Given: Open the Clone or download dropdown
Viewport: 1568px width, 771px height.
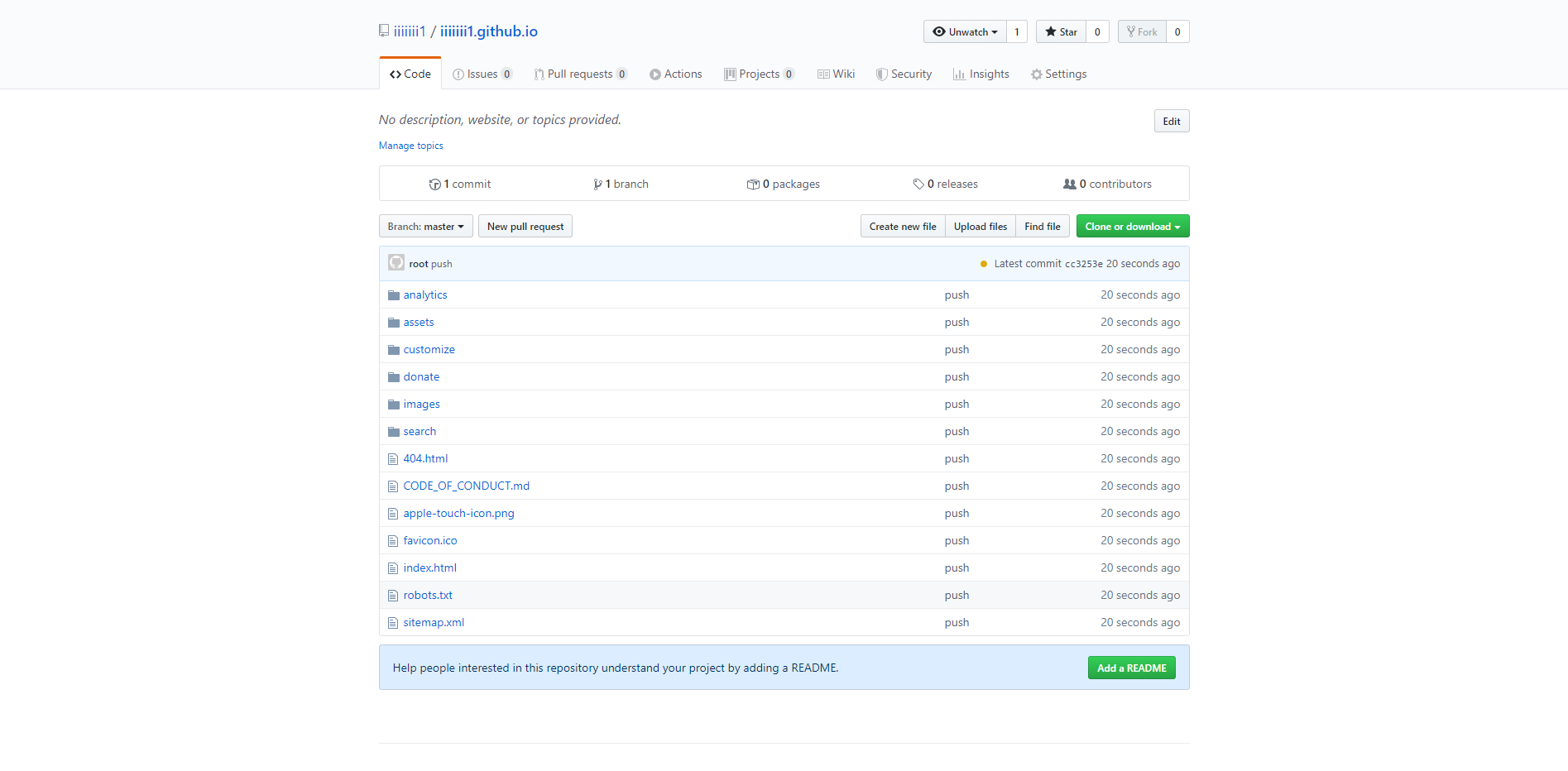Looking at the screenshot, I should [1133, 227].
